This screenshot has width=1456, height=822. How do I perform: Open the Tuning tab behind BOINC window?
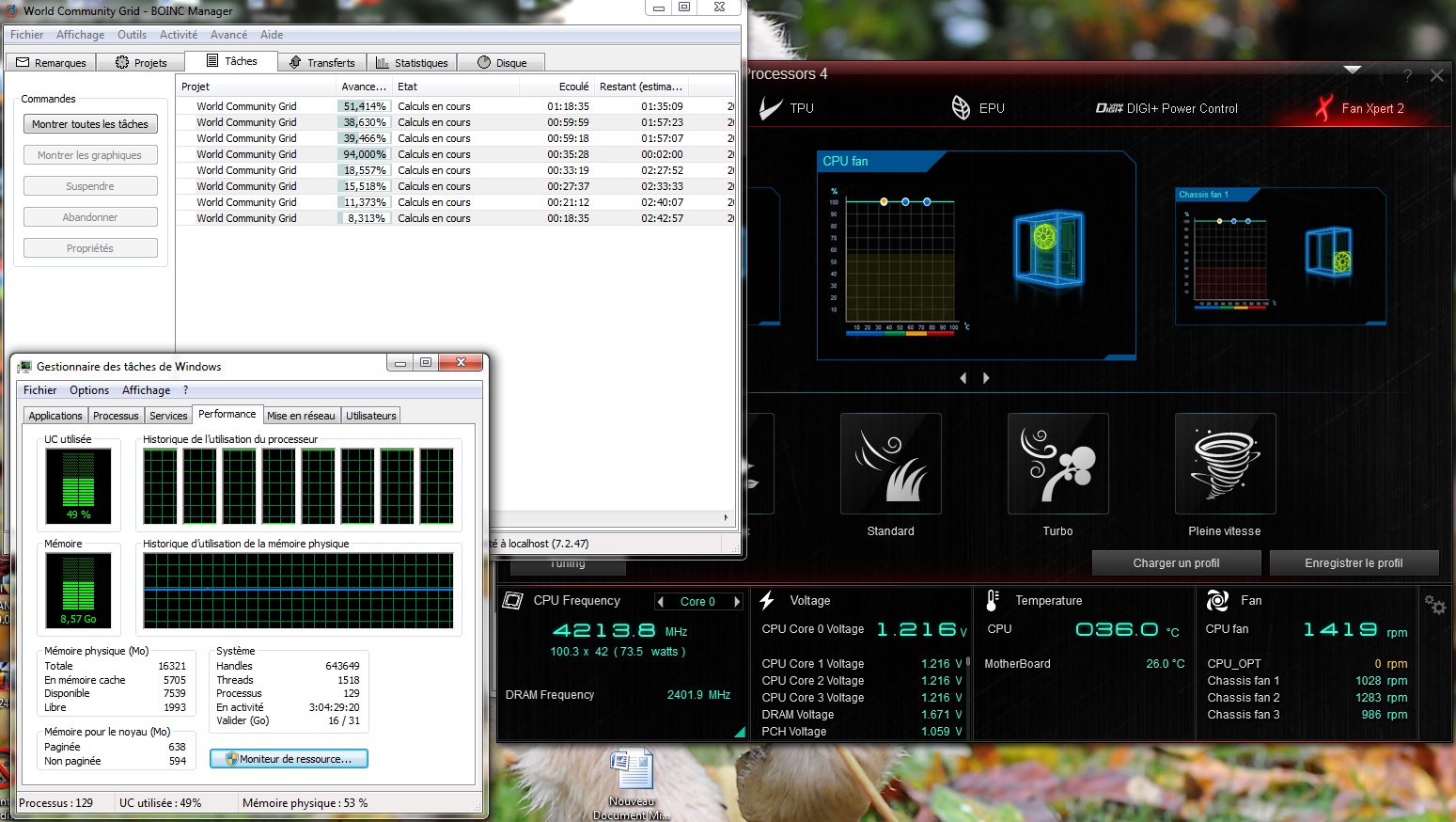point(568,564)
